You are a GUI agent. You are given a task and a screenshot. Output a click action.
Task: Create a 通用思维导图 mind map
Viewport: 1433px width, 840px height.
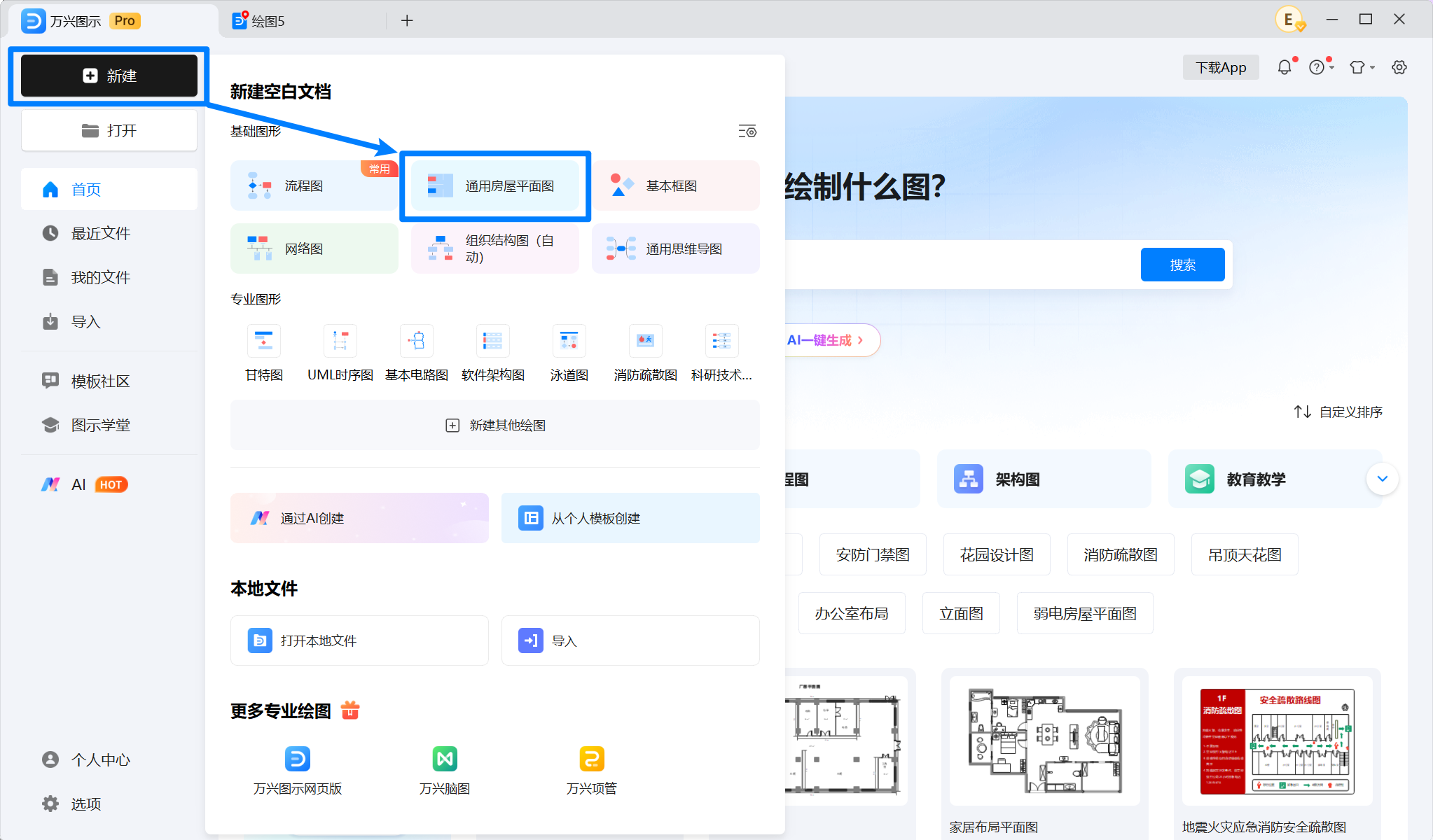coord(676,248)
